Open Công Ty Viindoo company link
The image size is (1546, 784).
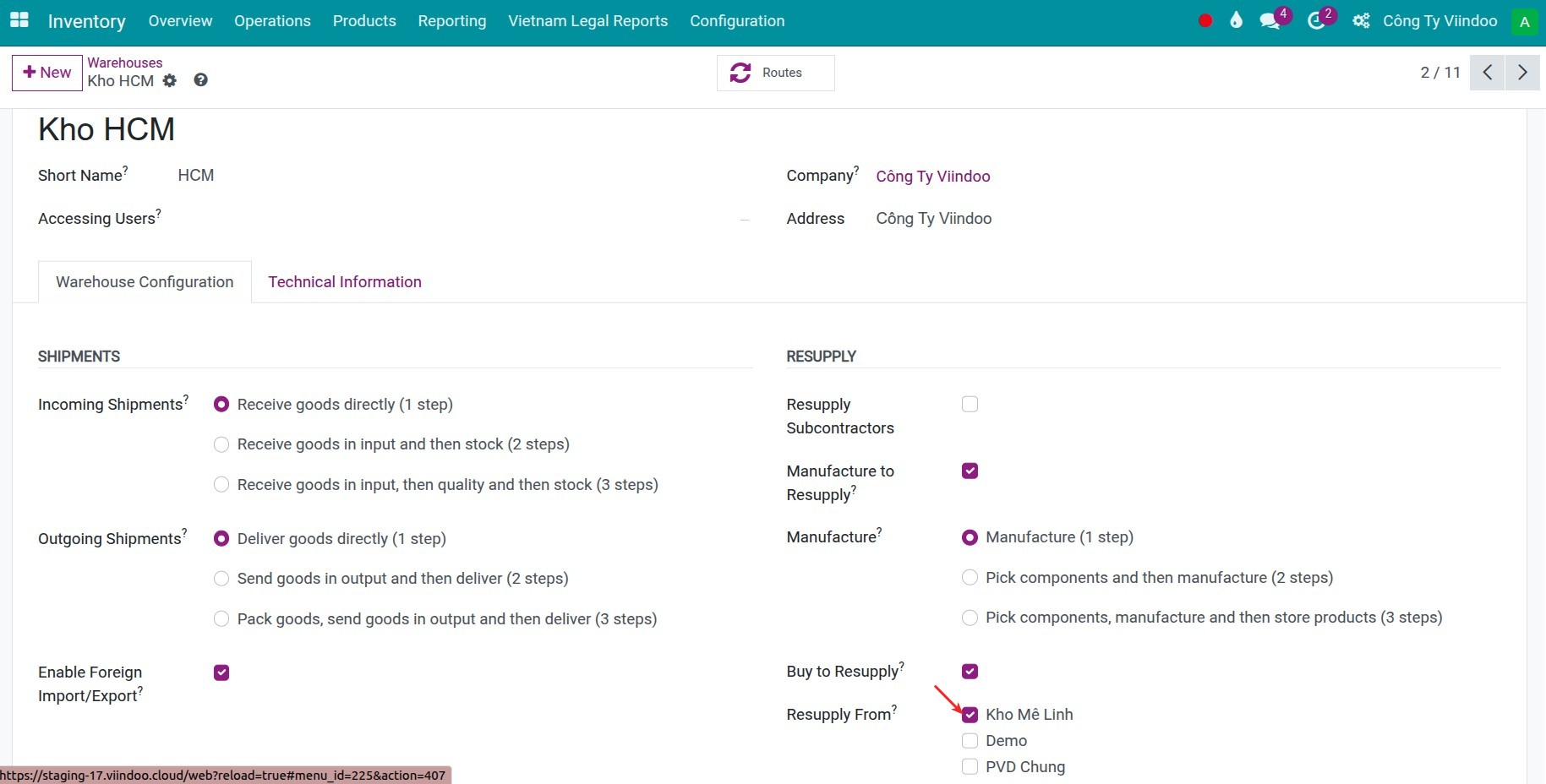click(932, 176)
